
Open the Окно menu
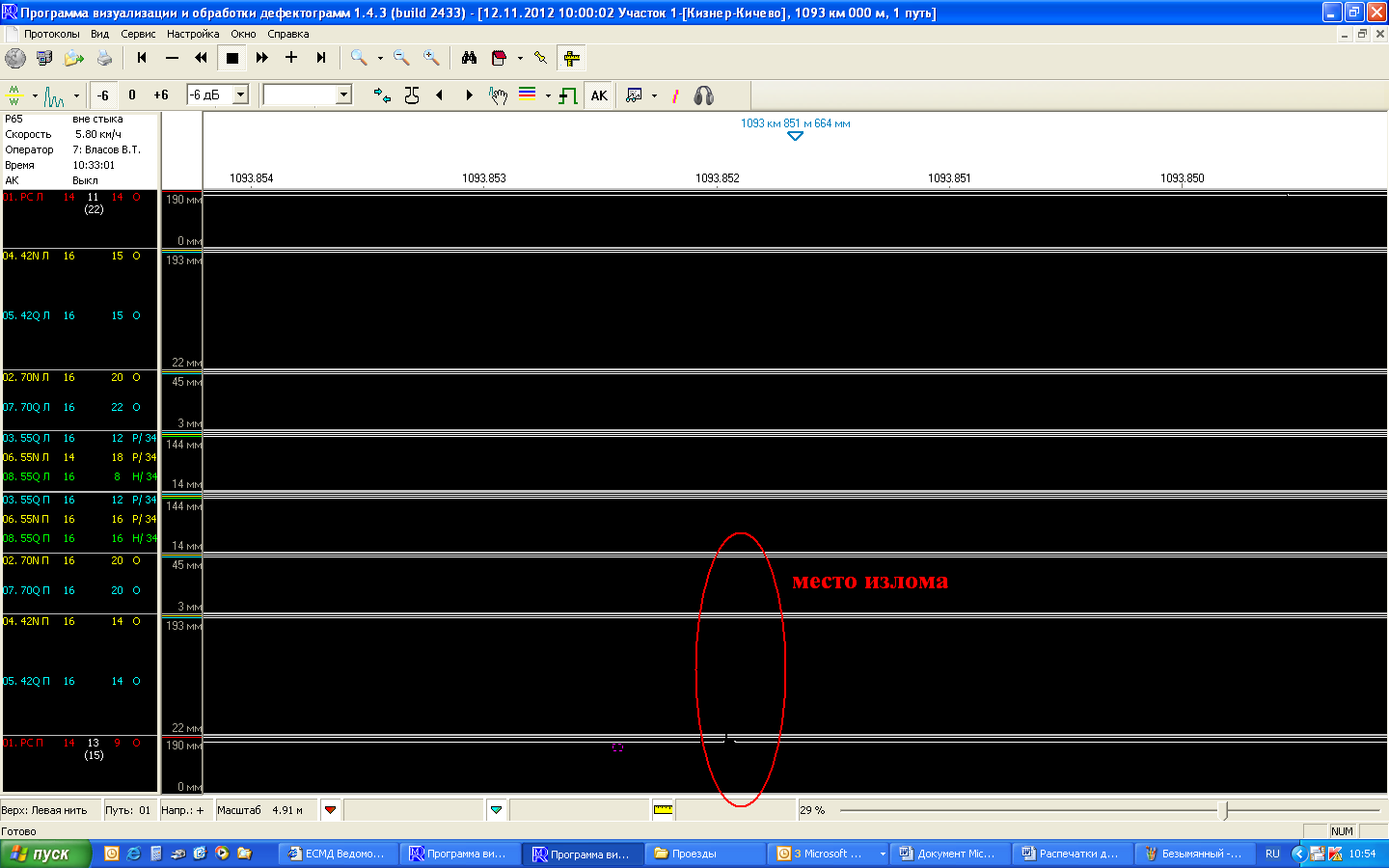pos(243,34)
